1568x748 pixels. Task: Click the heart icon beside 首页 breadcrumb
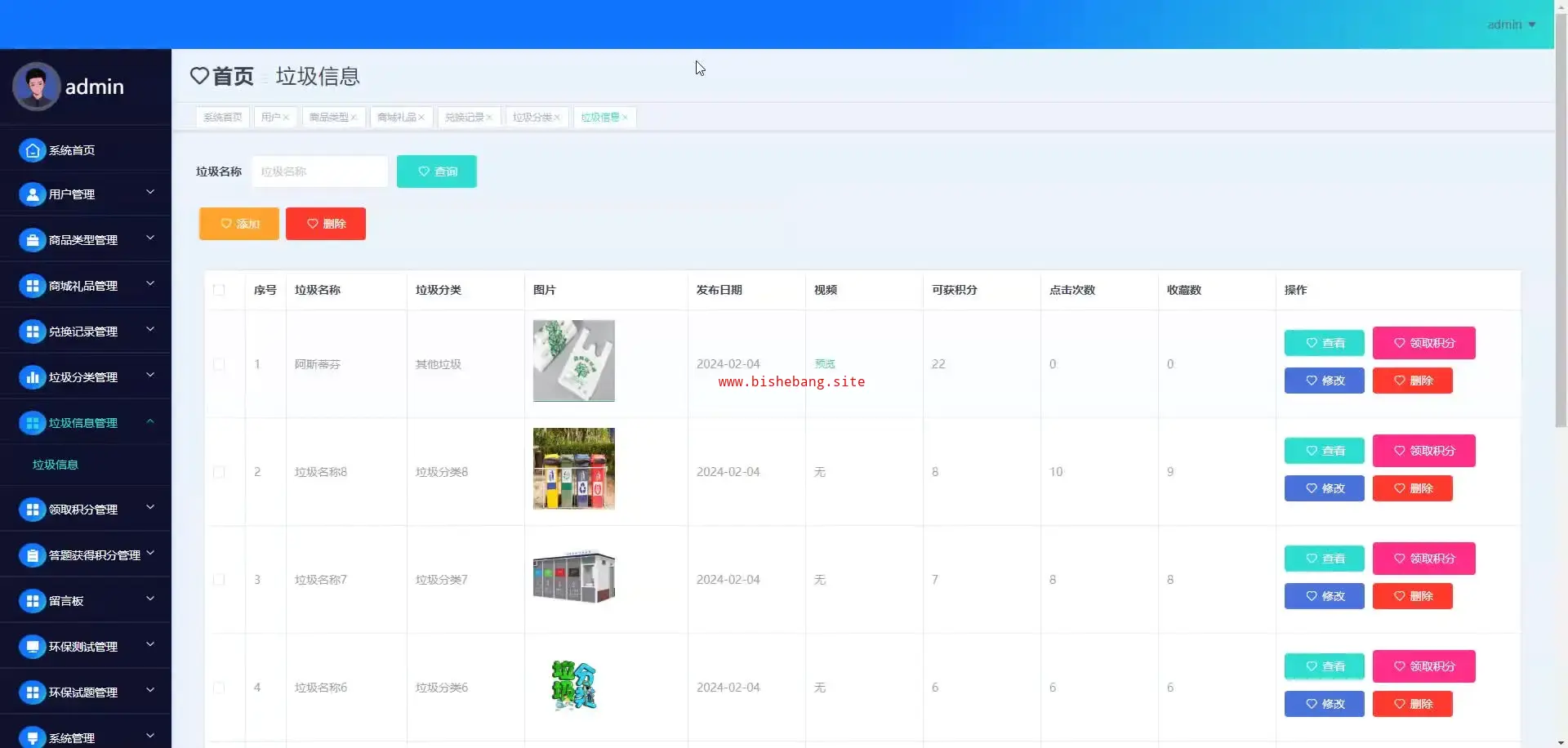(199, 76)
